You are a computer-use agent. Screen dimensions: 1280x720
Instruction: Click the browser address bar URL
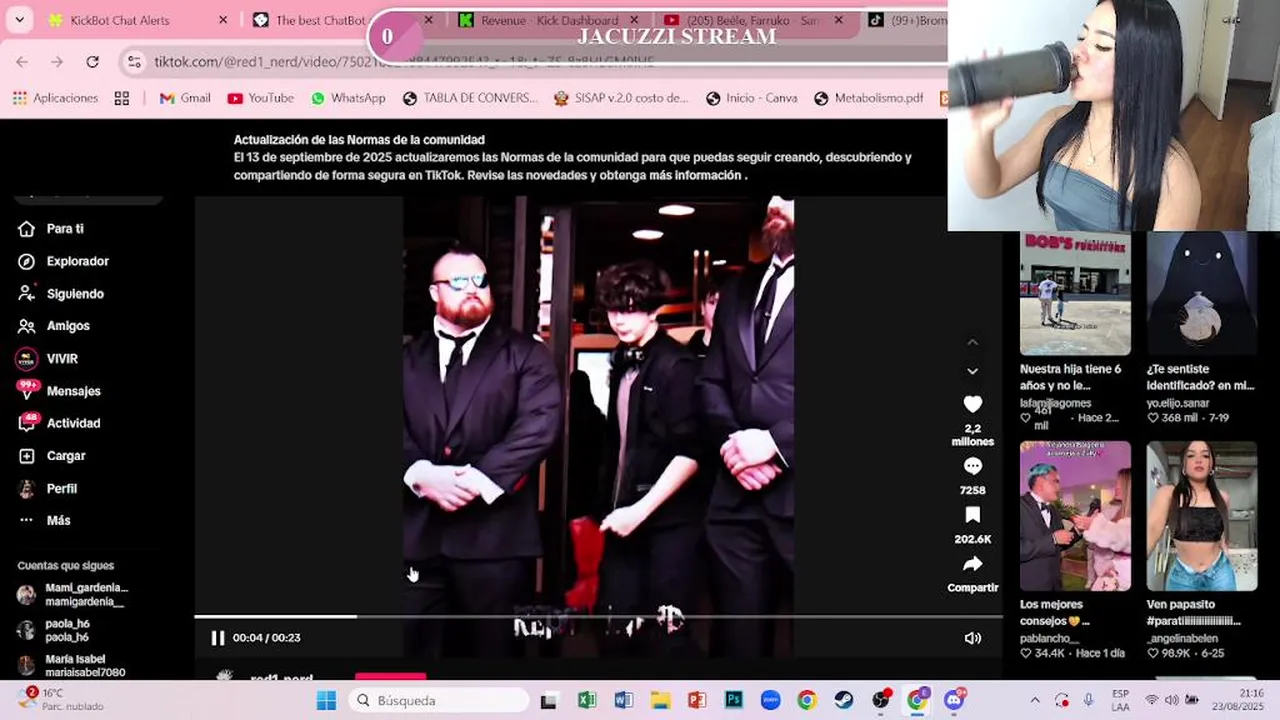[404, 62]
